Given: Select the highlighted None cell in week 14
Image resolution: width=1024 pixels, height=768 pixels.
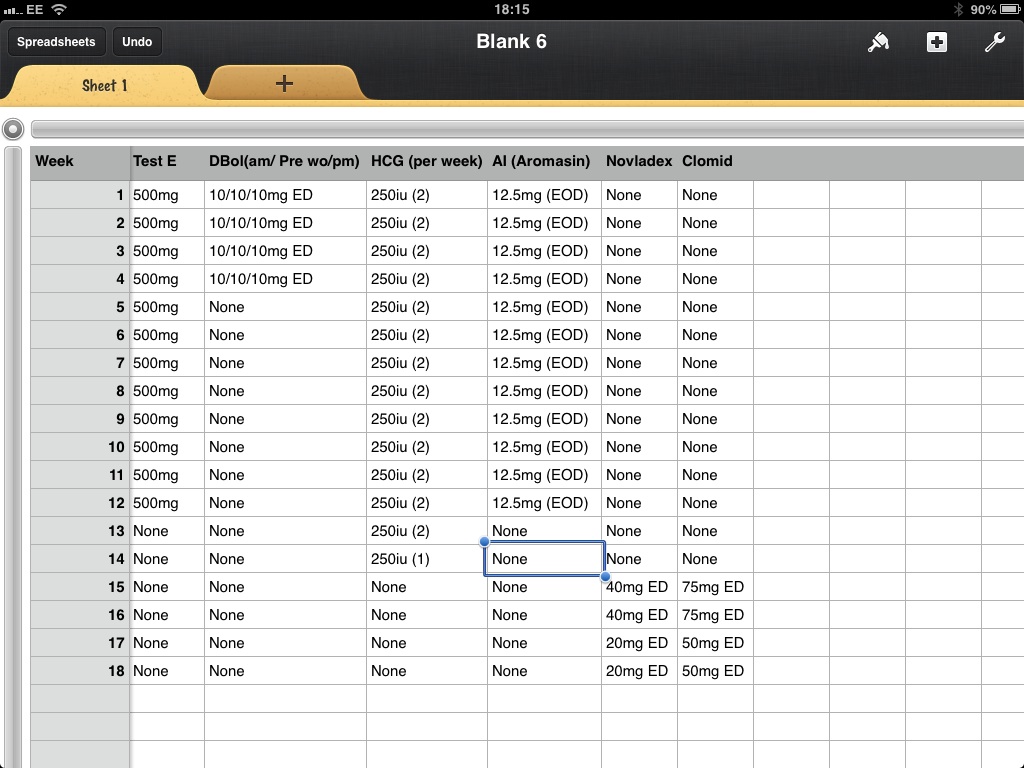Looking at the screenshot, I should tap(545, 559).
